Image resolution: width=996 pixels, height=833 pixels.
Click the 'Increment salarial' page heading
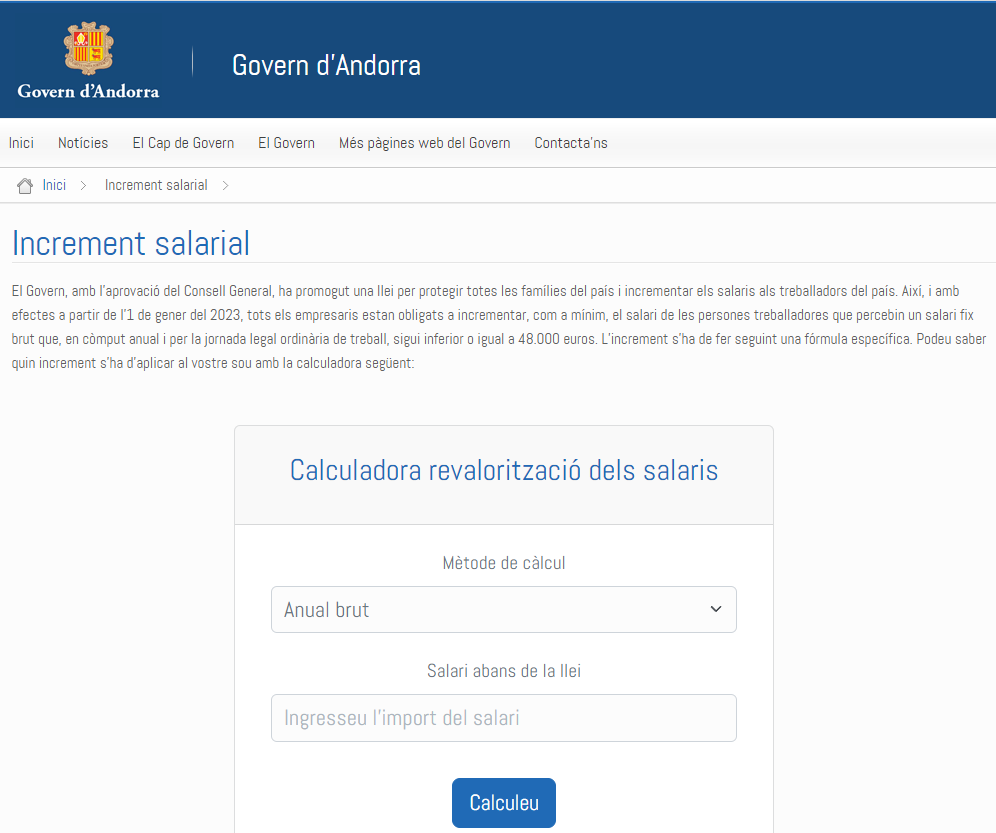pyautogui.click(x=131, y=244)
